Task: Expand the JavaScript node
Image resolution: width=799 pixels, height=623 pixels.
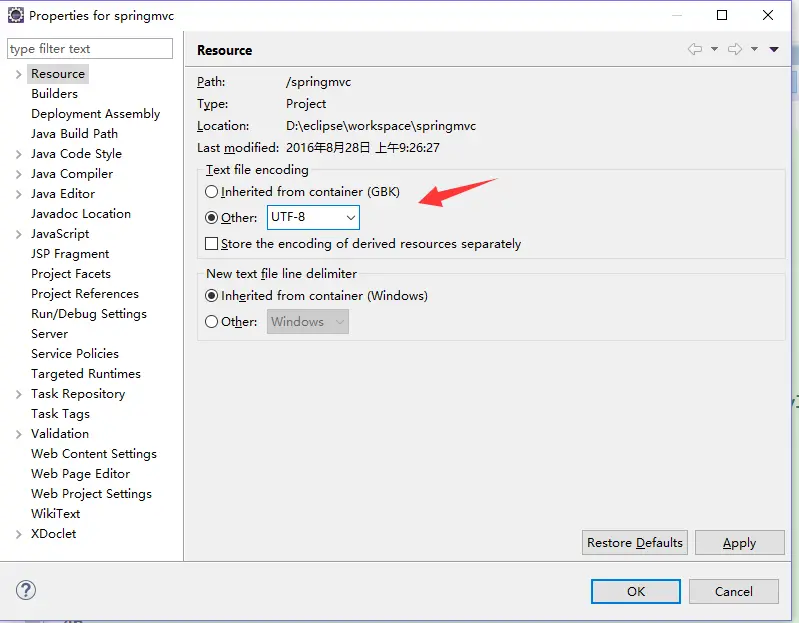Action: [18, 234]
